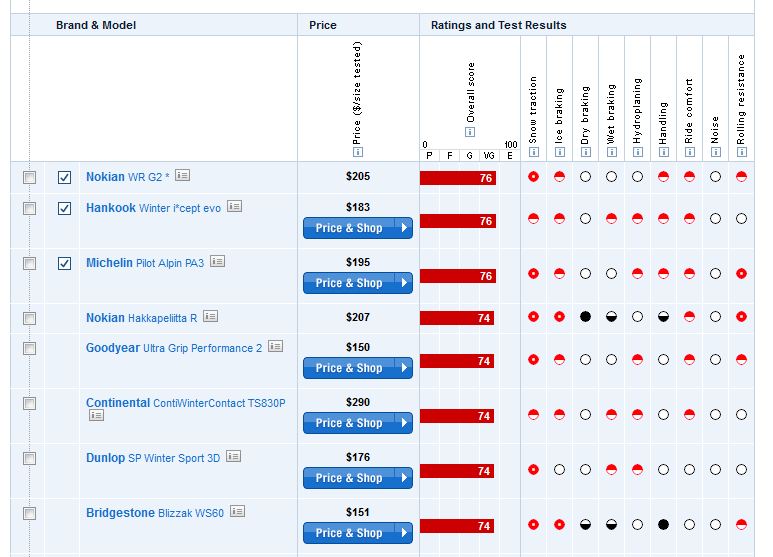Open info icon under Snow traction header
The image size is (773, 557).
(x=533, y=152)
